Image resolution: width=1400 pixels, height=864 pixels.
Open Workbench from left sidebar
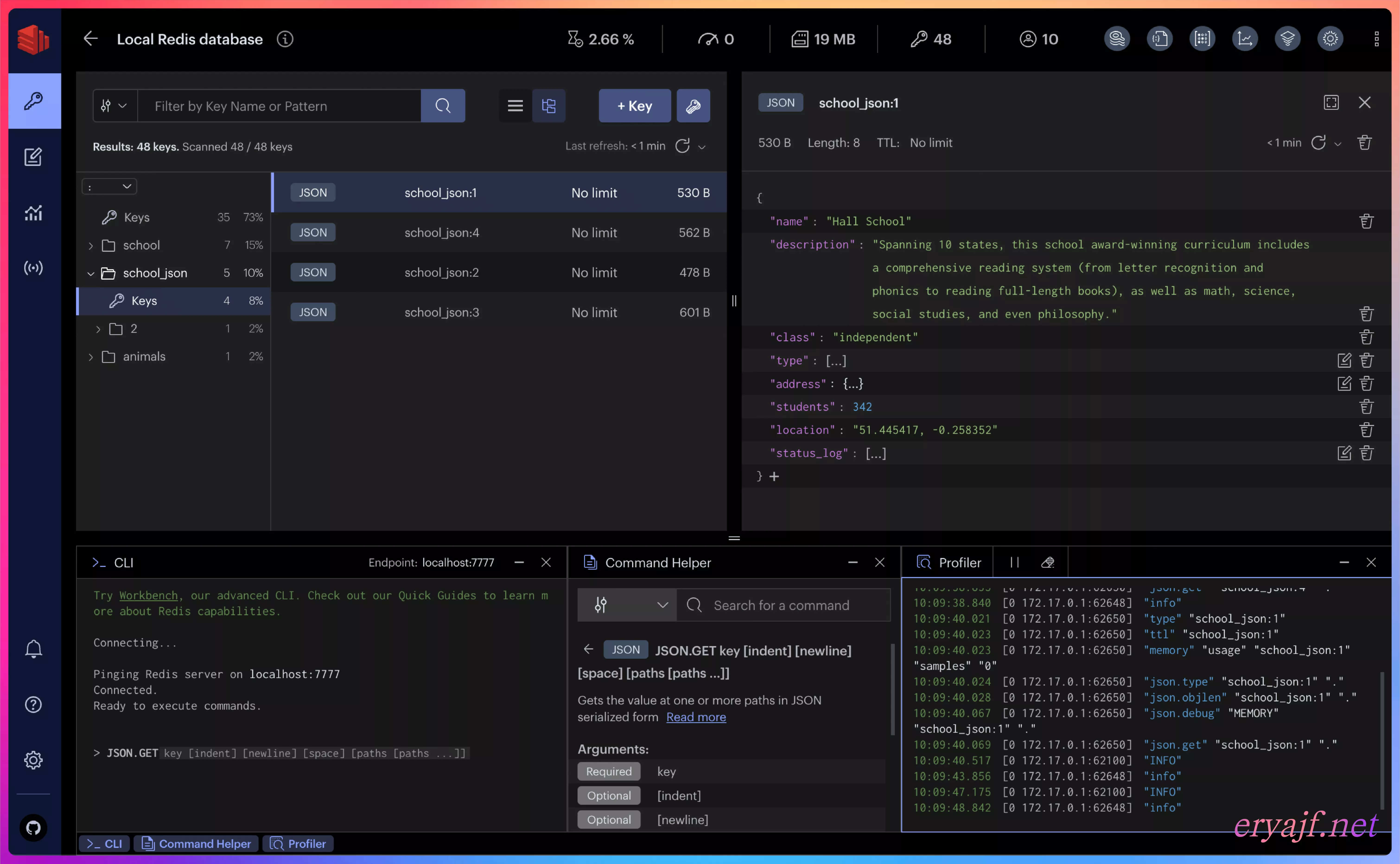coord(33,157)
